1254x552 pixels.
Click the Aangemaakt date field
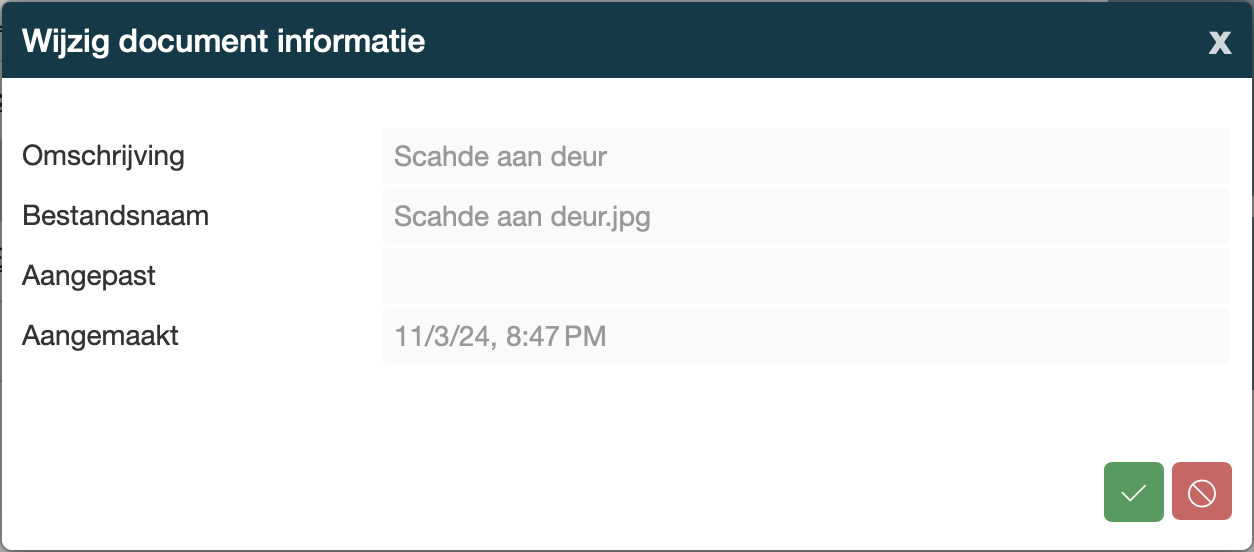[805, 336]
